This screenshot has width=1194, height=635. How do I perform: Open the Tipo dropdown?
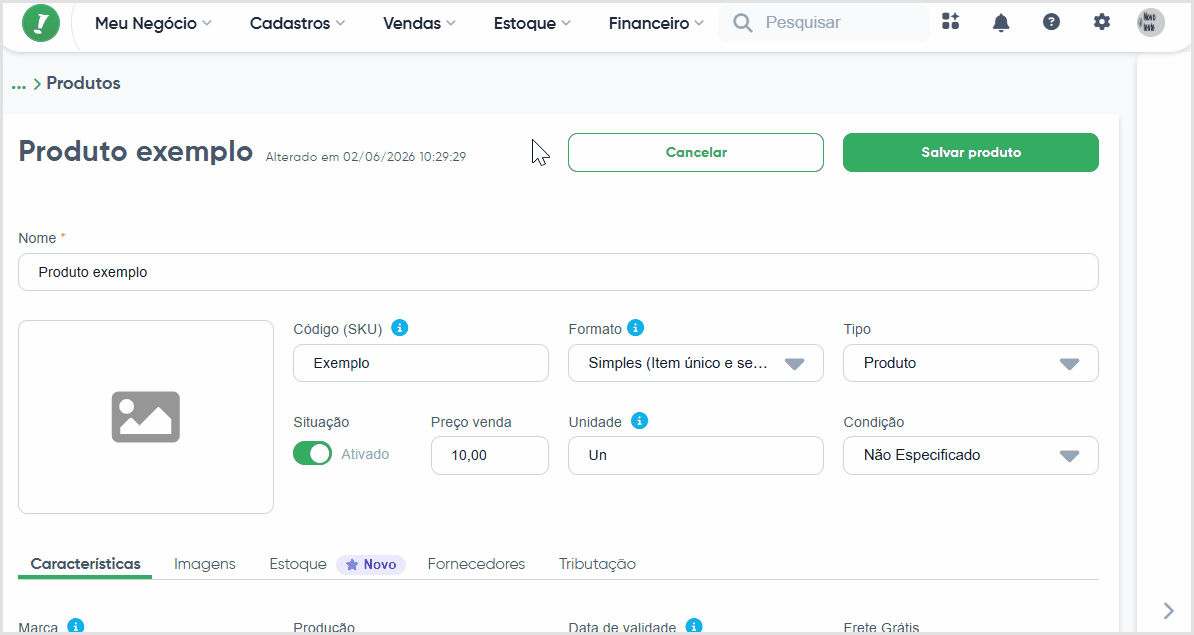tap(970, 363)
